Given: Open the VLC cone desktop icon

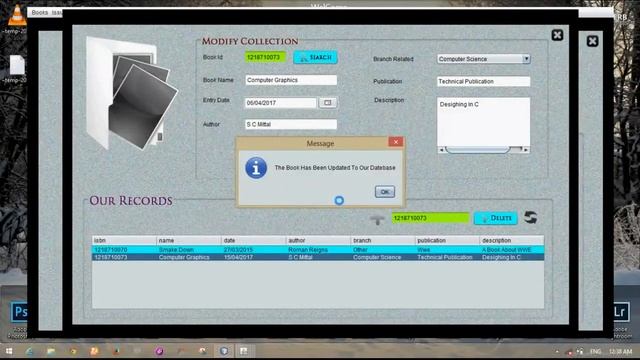Looking at the screenshot, I should point(16,16).
